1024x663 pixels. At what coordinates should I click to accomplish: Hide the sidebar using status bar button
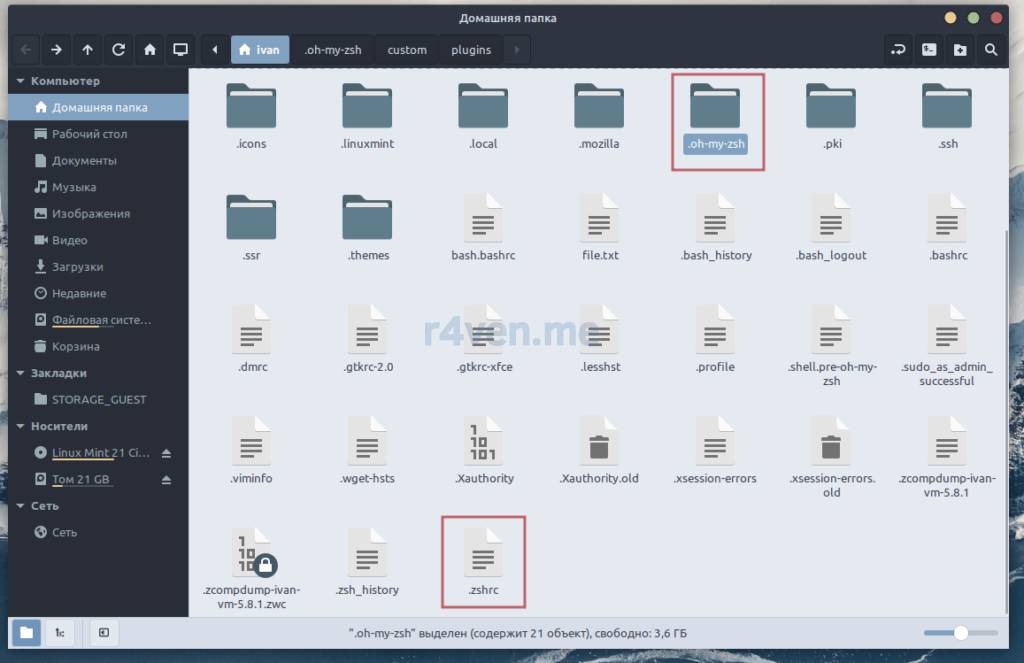(103, 632)
